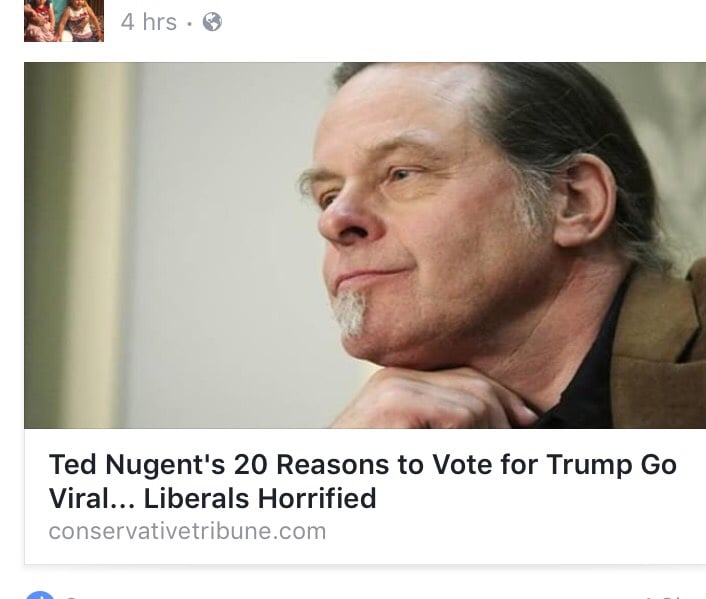Click the hand resting under the chin

pyautogui.click(x=432, y=399)
